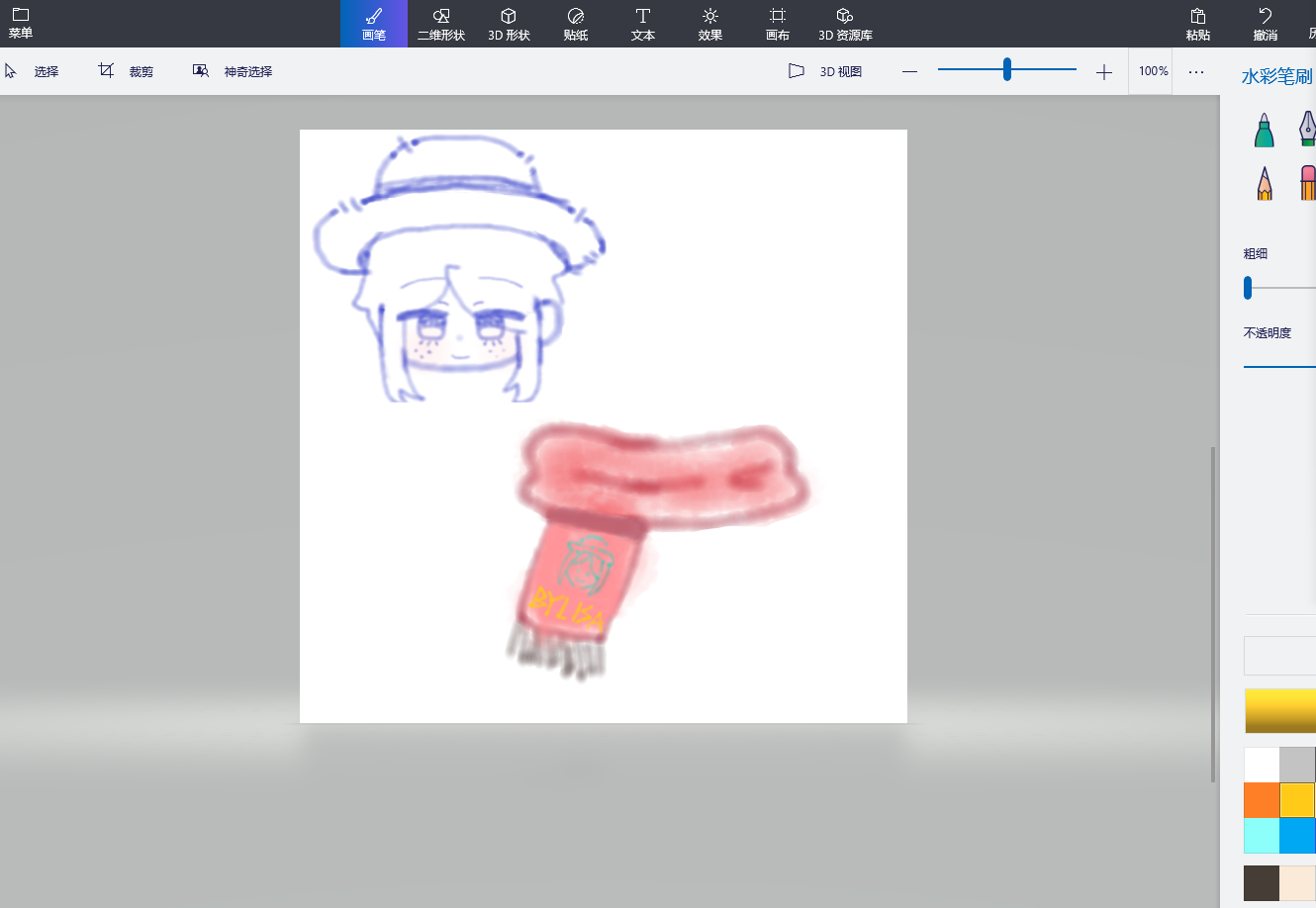
Task: Switch to the 二维形状 tab
Action: point(441,24)
